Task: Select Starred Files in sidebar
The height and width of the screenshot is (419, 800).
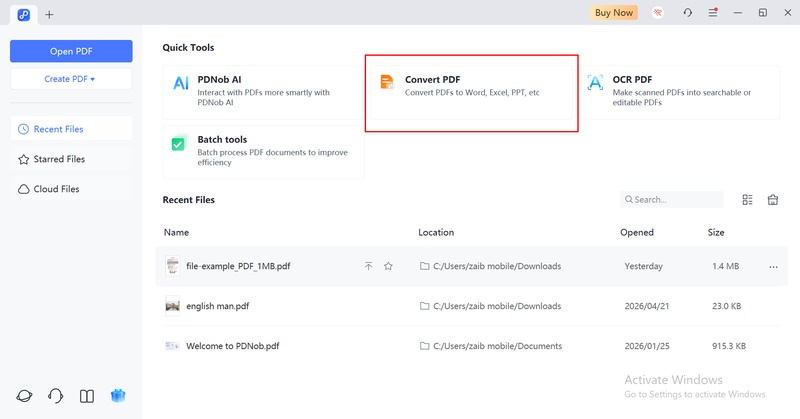Action: pyautogui.click(x=71, y=159)
